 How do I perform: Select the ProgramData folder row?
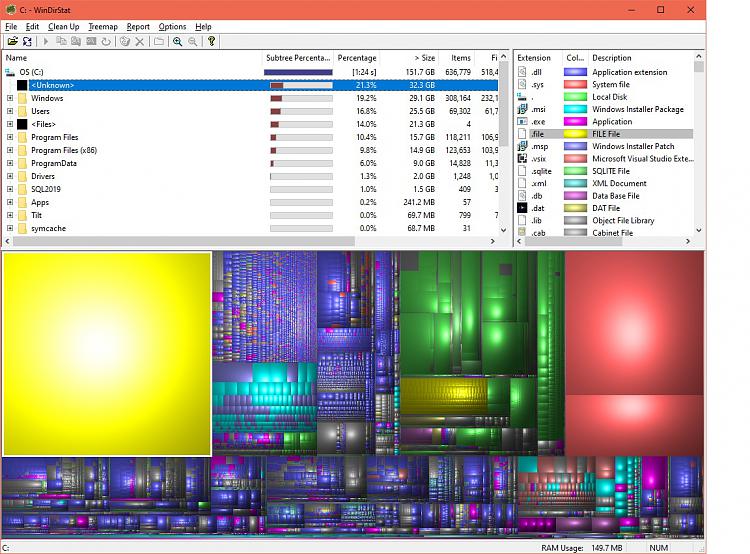pos(54,163)
